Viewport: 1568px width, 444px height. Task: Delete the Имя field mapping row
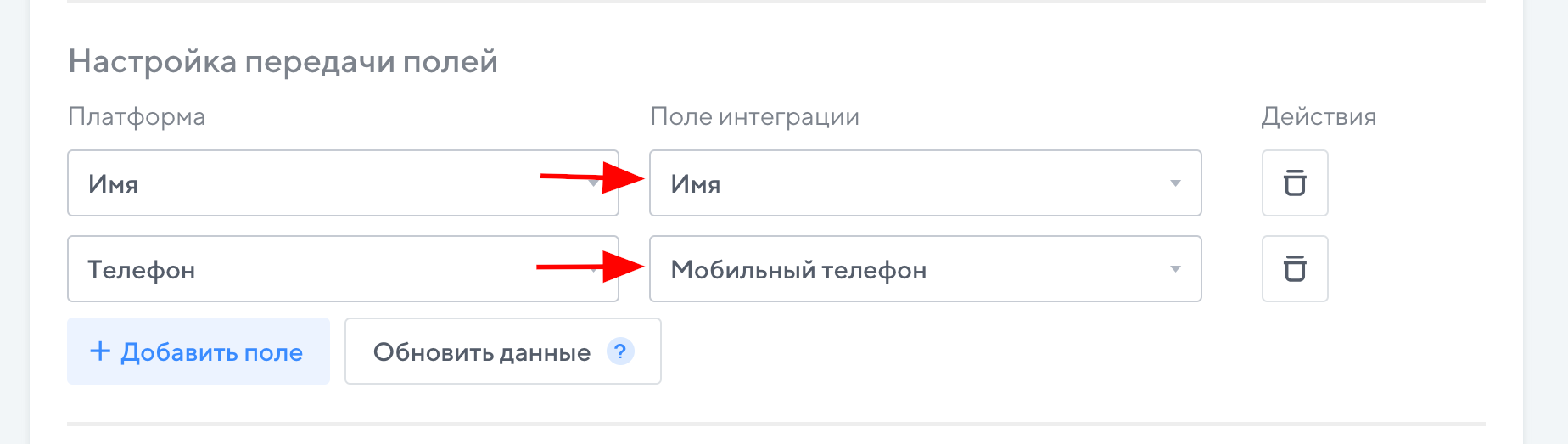[x=1294, y=183]
